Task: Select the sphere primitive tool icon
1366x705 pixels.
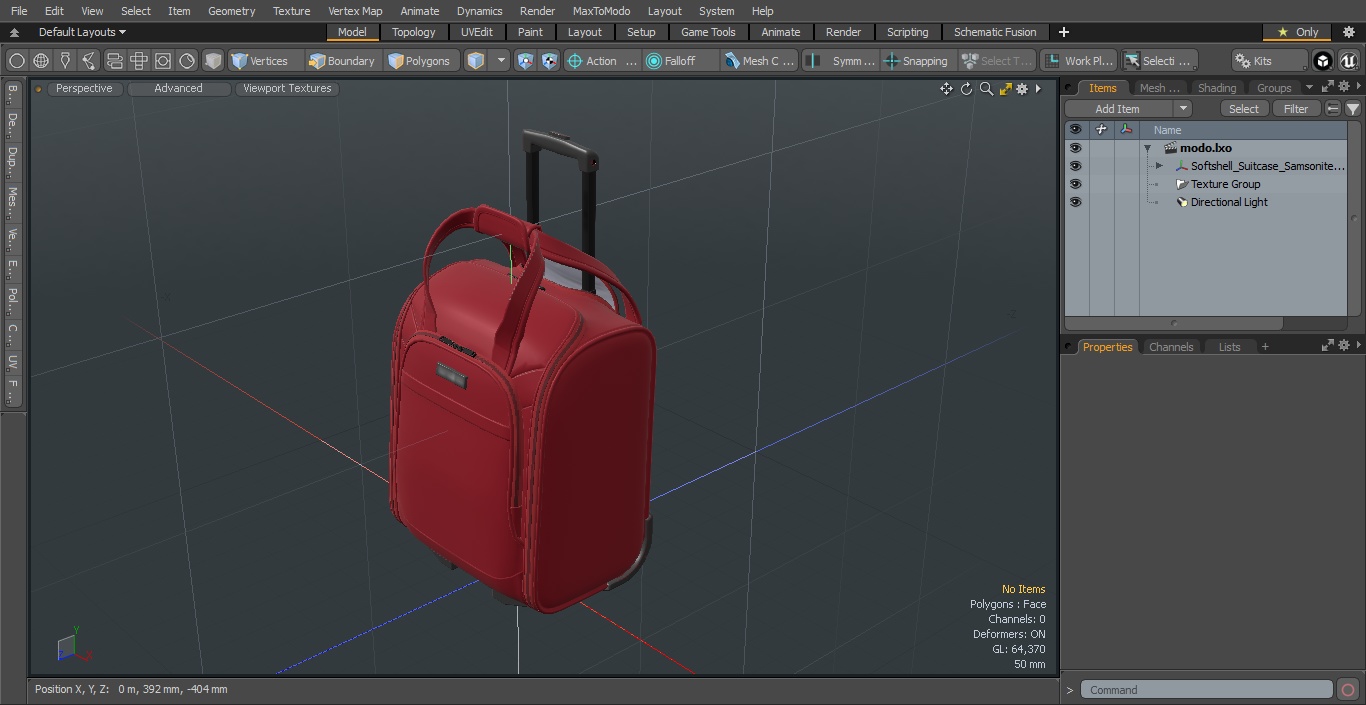Action: pyautogui.click(x=16, y=61)
